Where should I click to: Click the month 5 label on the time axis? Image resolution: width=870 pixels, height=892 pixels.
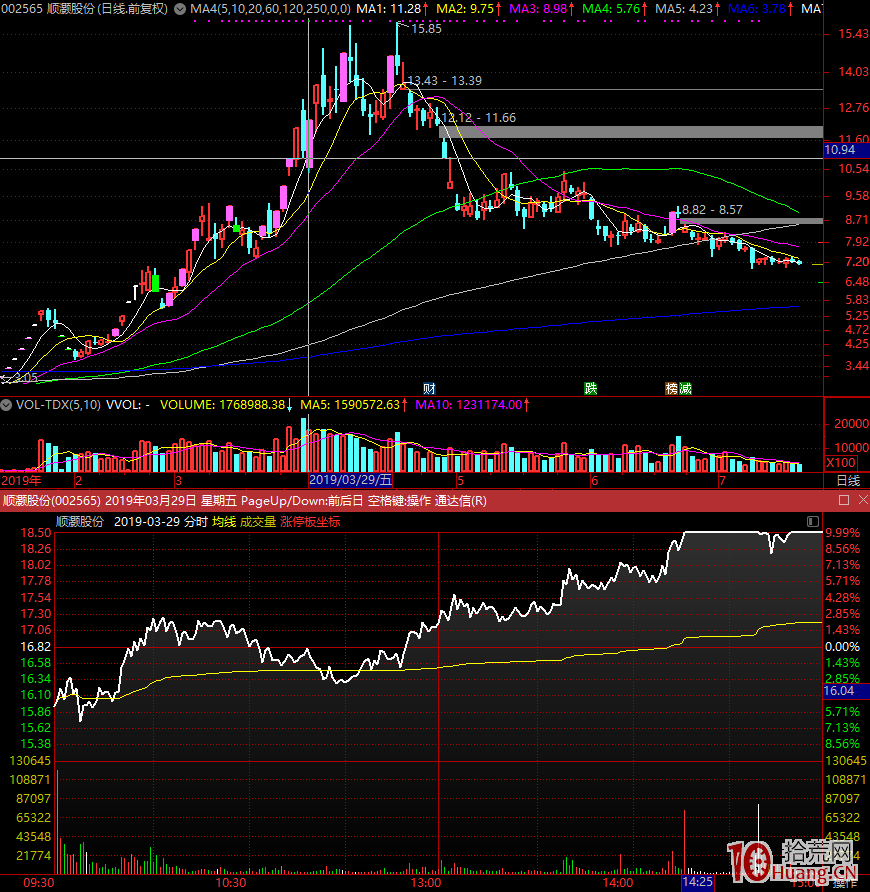point(460,481)
